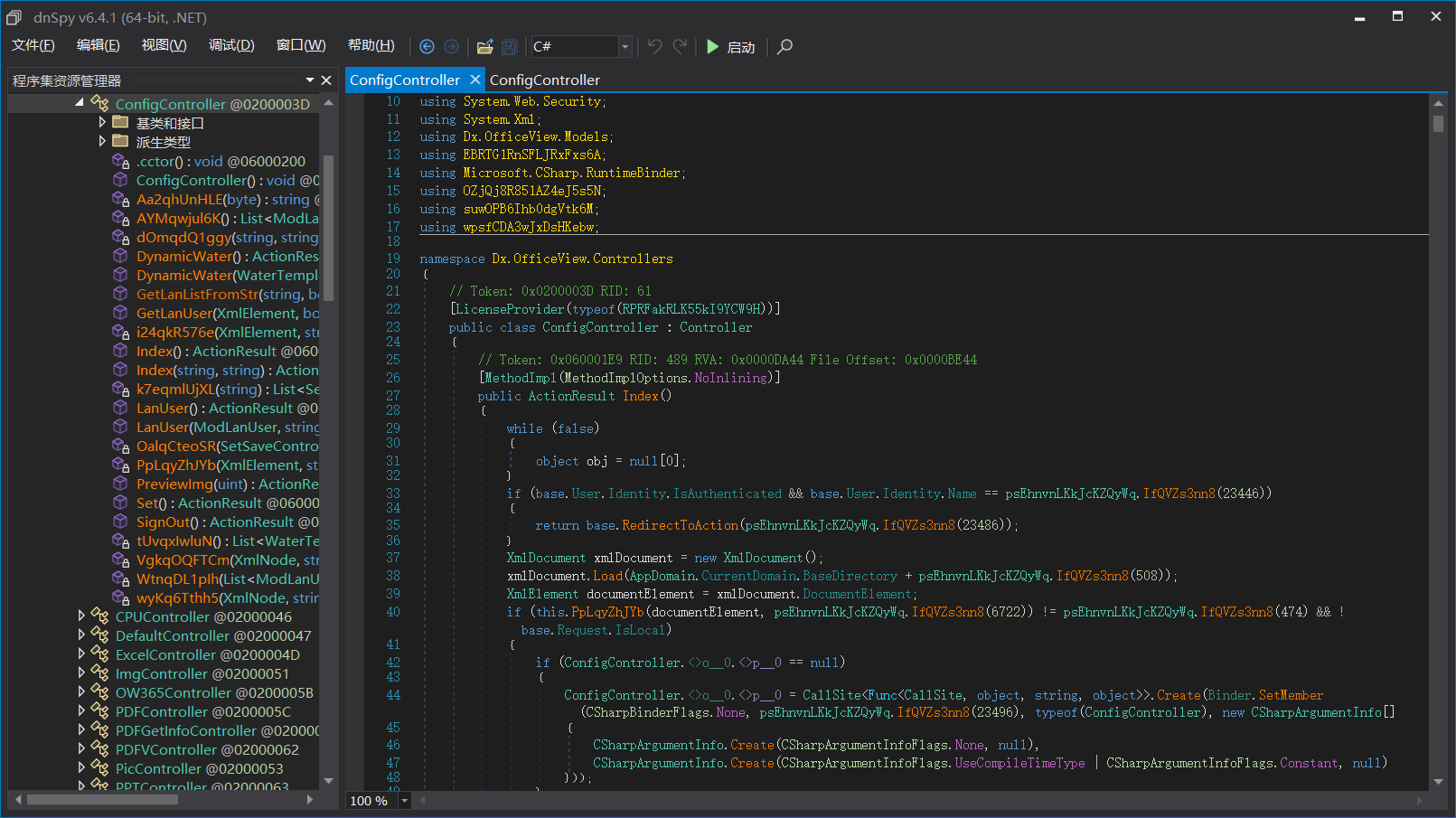Click the redo arrow icon

(x=680, y=46)
